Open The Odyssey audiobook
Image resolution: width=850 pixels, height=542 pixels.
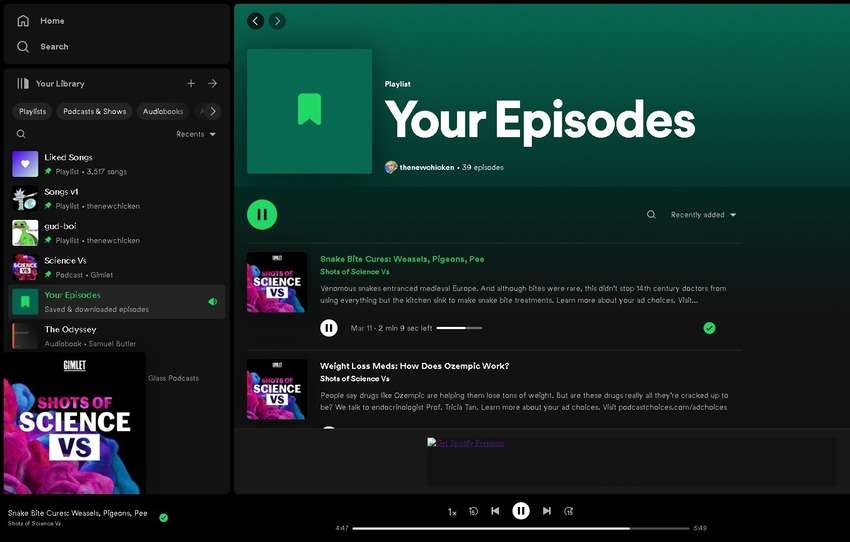pyautogui.click(x=117, y=336)
